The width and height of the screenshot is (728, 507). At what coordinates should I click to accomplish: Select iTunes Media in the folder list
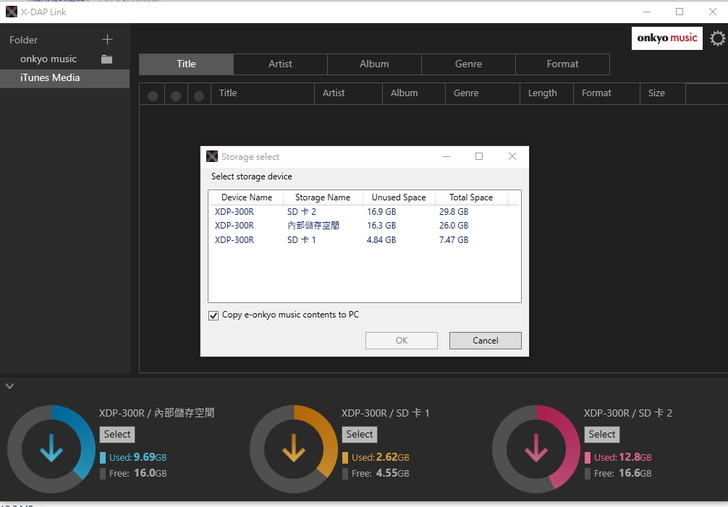[50, 78]
